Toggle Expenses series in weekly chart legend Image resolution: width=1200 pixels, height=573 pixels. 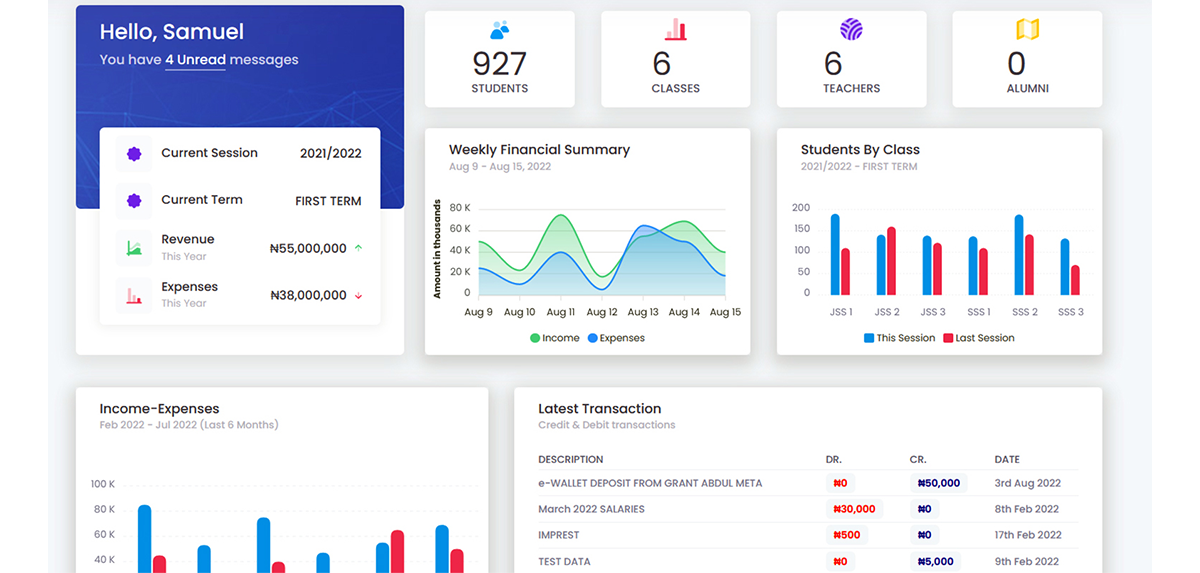[x=616, y=338]
